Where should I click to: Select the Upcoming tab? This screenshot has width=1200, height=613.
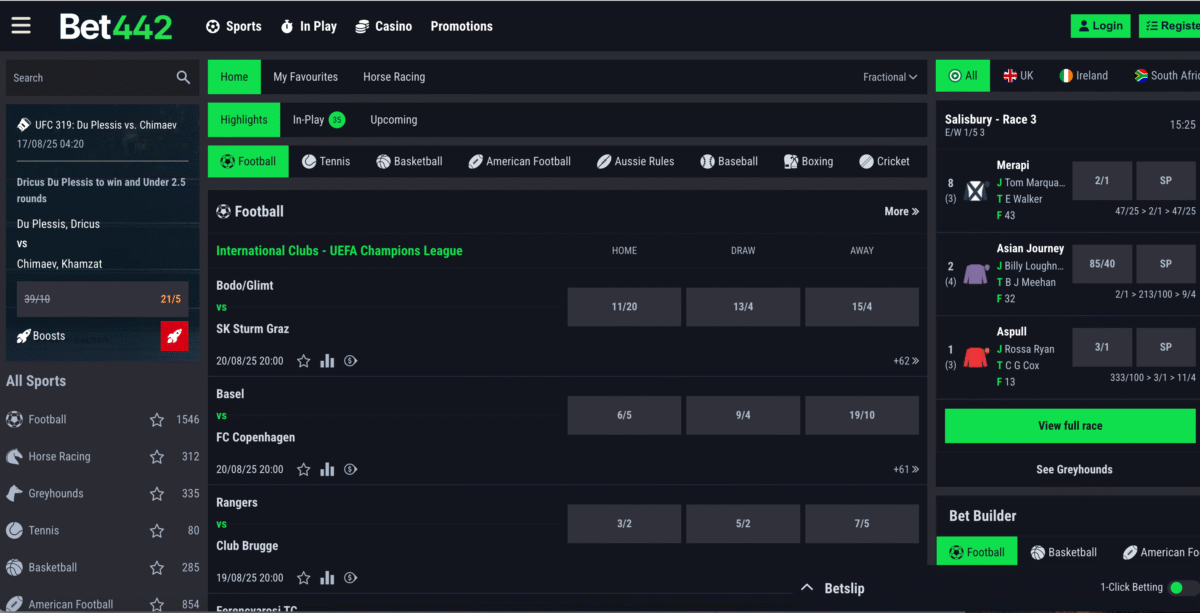pyautogui.click(x=394, y=120)
